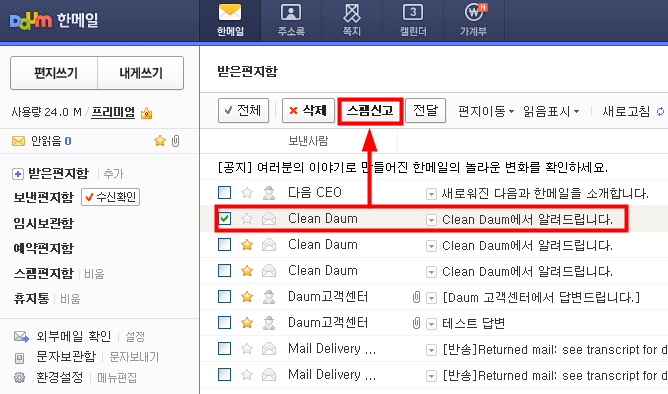Click attachment clip on 고객센터에서 답변드립니다 mail
The height and width of the screenshot is (394, 668).
pyautogui.click(x=416, y=298)
